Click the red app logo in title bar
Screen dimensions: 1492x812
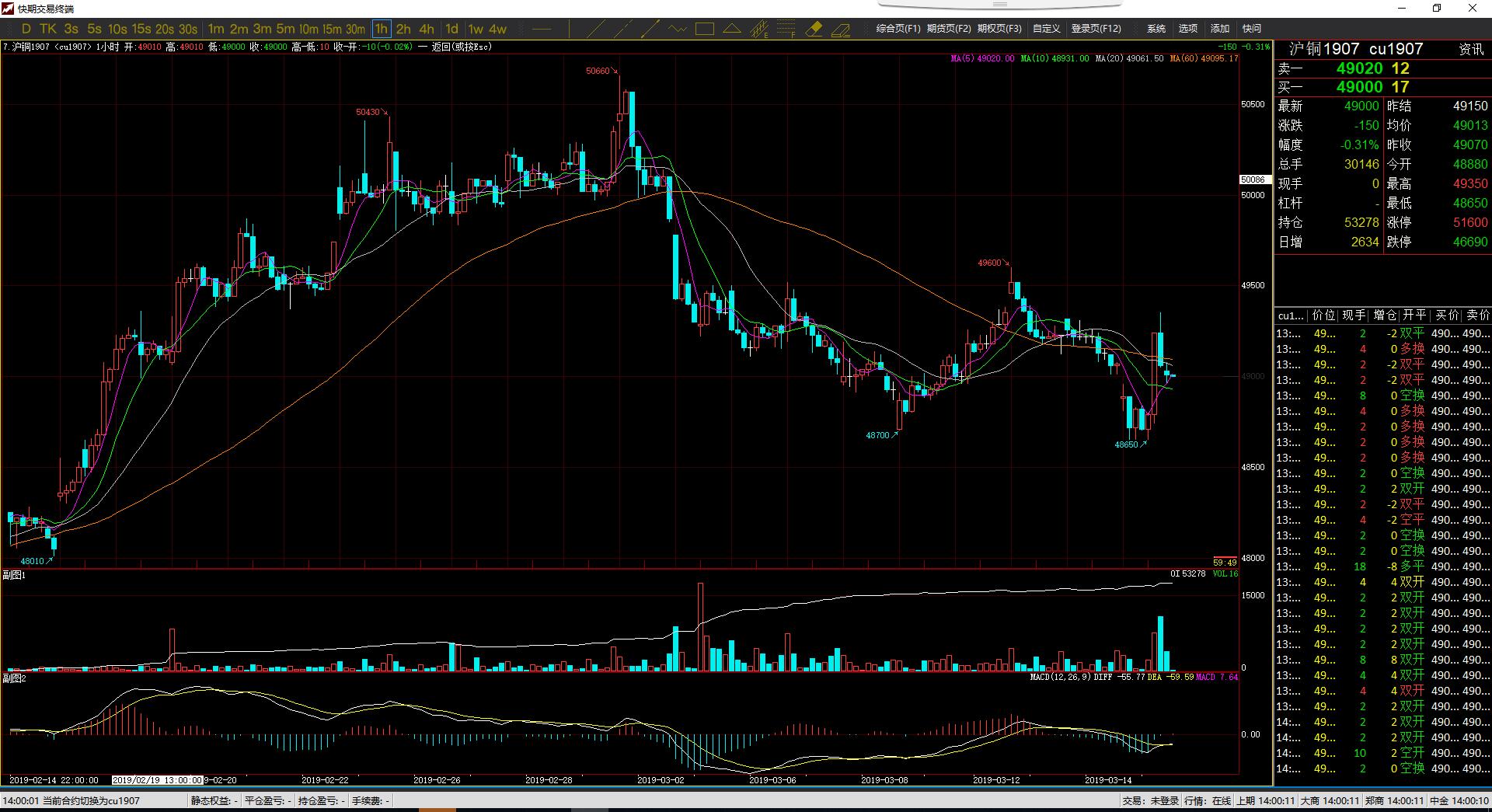click(9, 9)
